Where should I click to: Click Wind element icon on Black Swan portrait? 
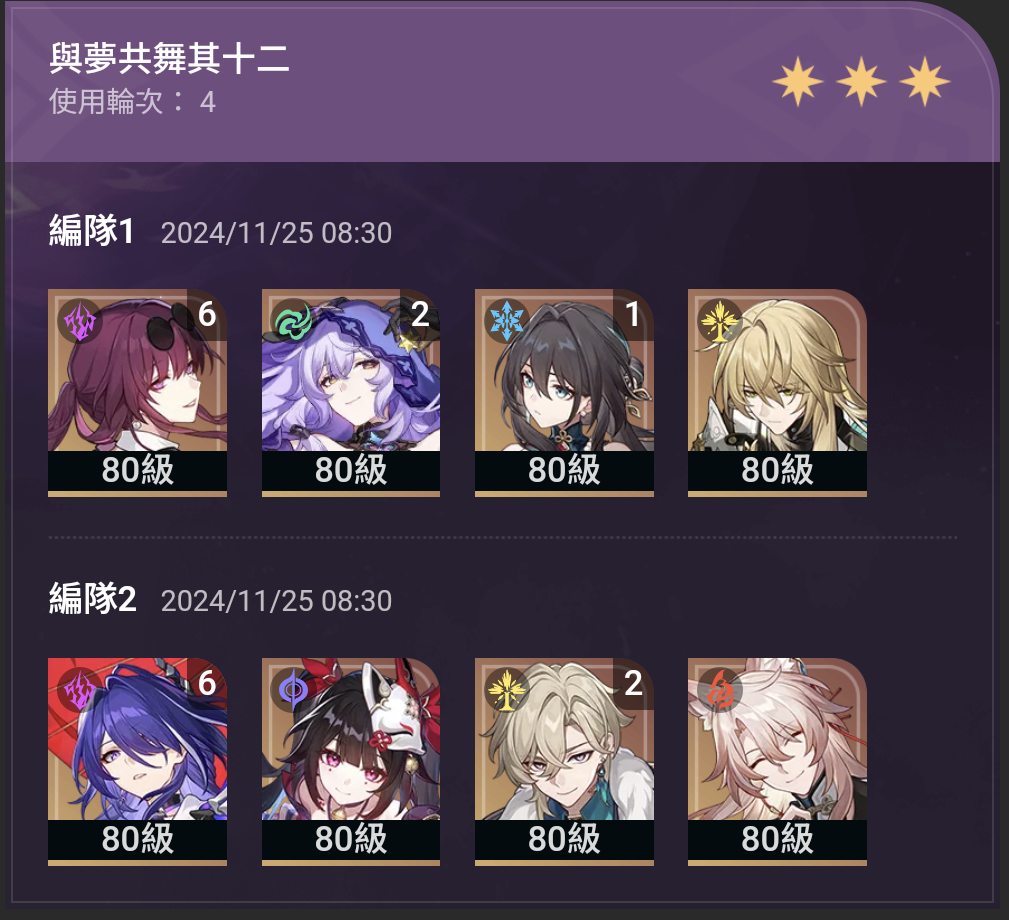(x=292, y=320)
